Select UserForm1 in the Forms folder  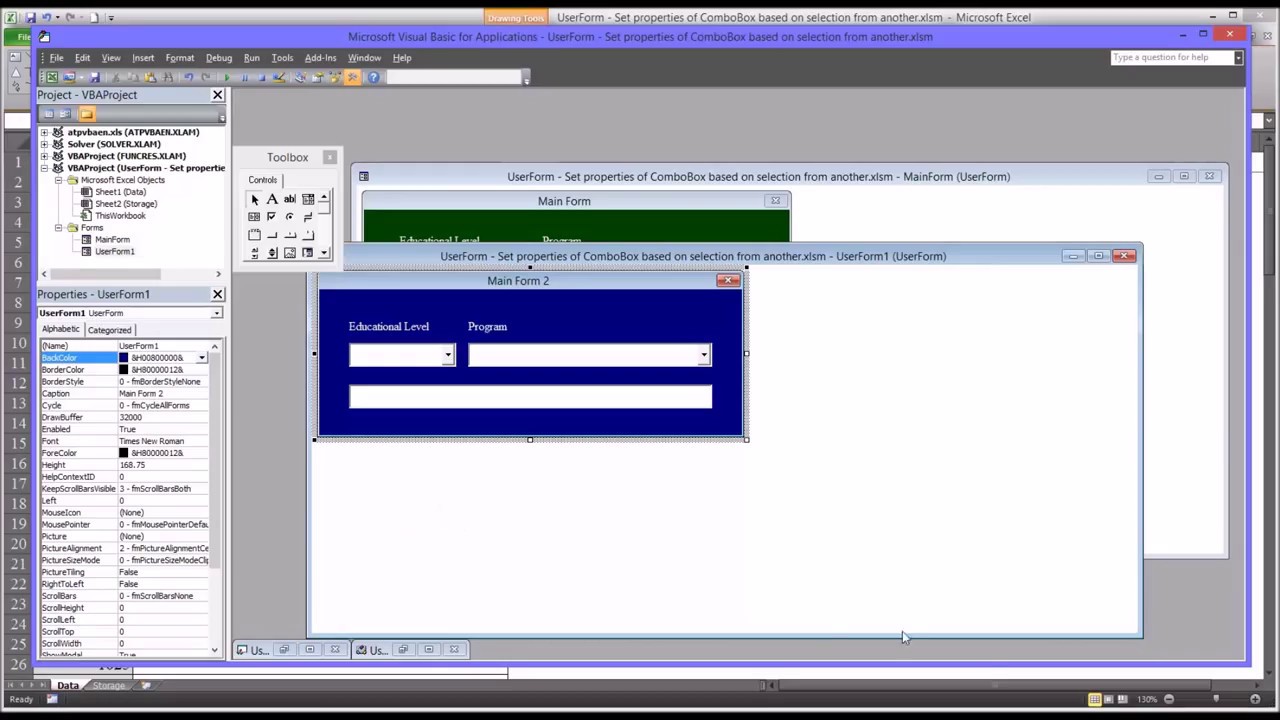click(114, 252)
